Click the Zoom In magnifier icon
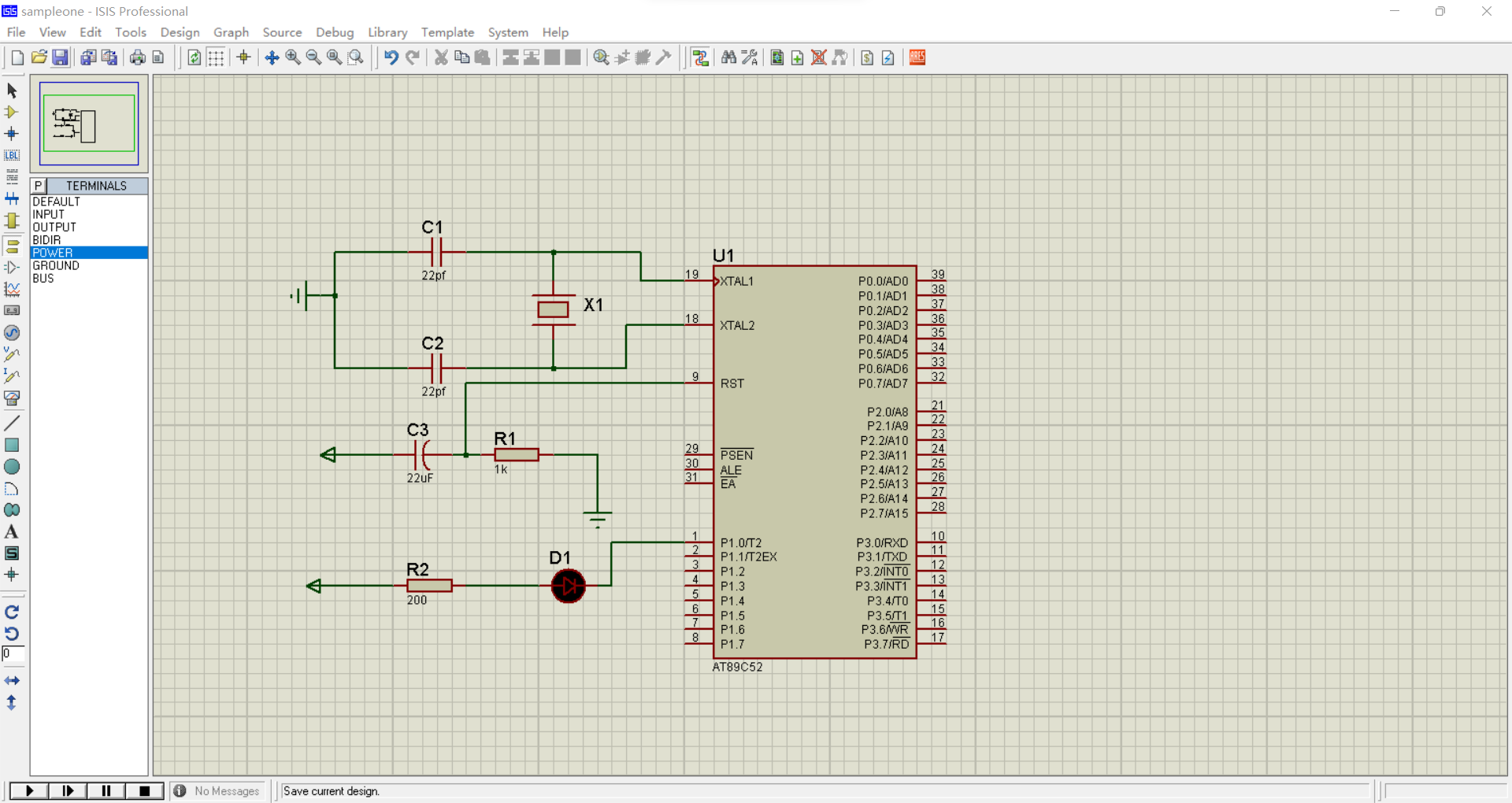The image size is (1512, 803). [293, 57]
